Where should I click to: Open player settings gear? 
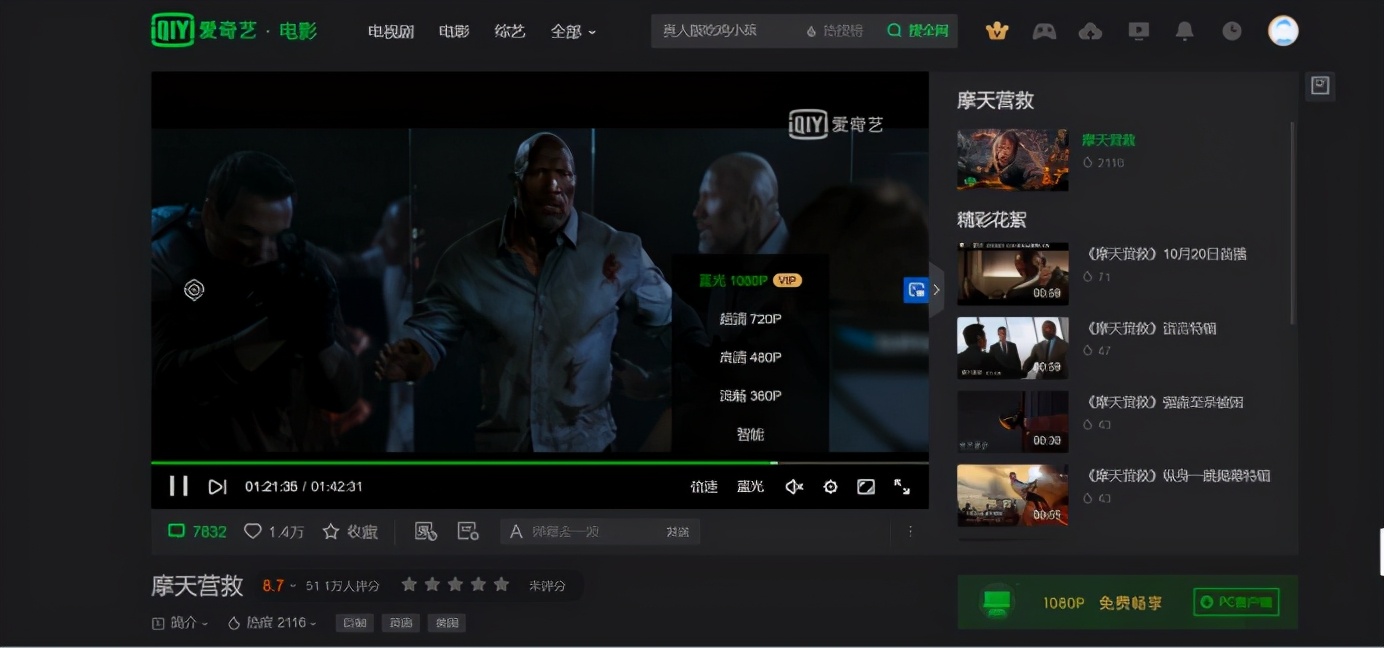click(830, 486)
